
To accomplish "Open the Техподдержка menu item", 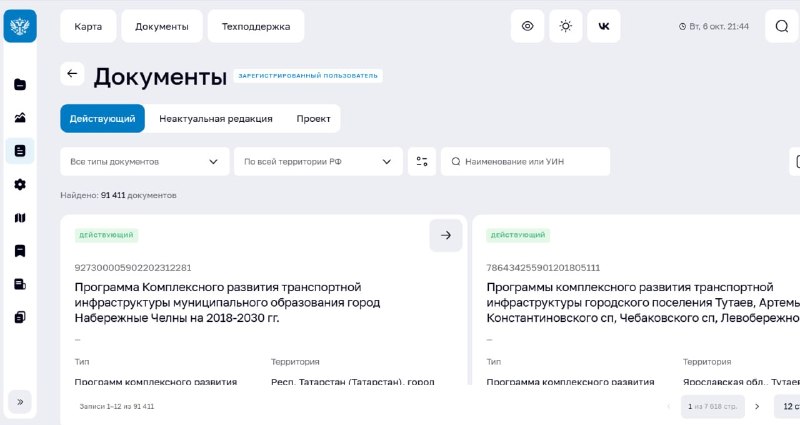I will click(256, 26).
